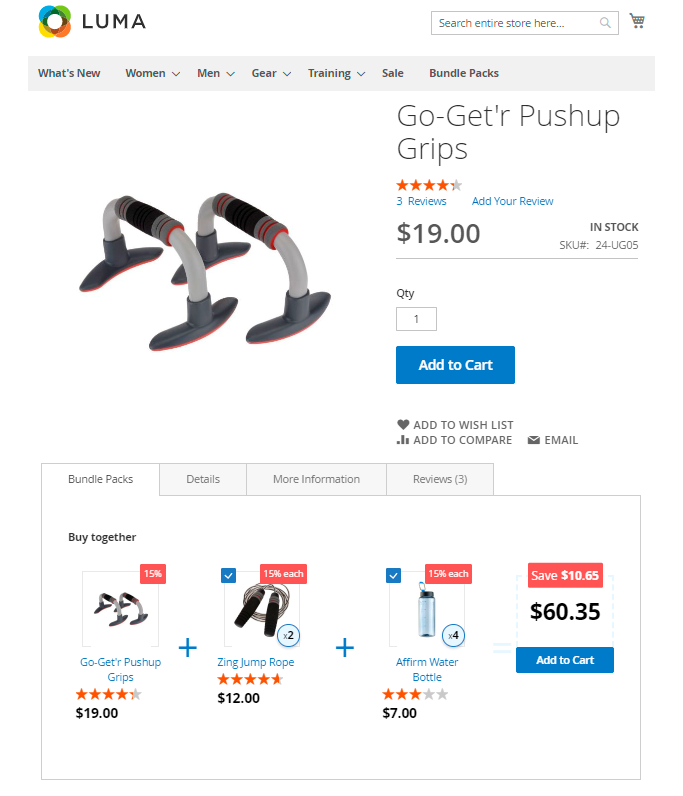Click the pushup grips main product image

(206, 262)
